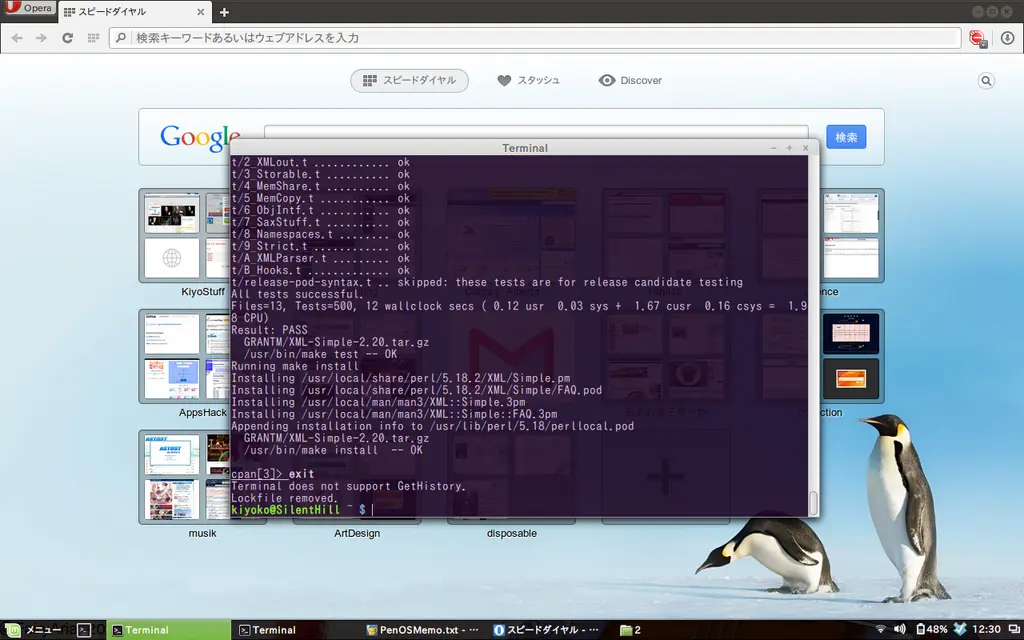Open the Discover view

[x=630, y=80]
